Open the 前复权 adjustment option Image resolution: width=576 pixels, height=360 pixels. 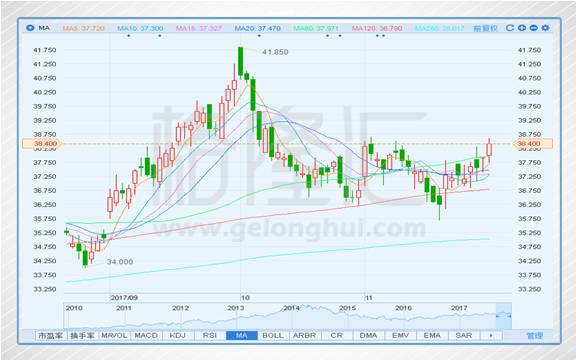click(x=485, y=28)
